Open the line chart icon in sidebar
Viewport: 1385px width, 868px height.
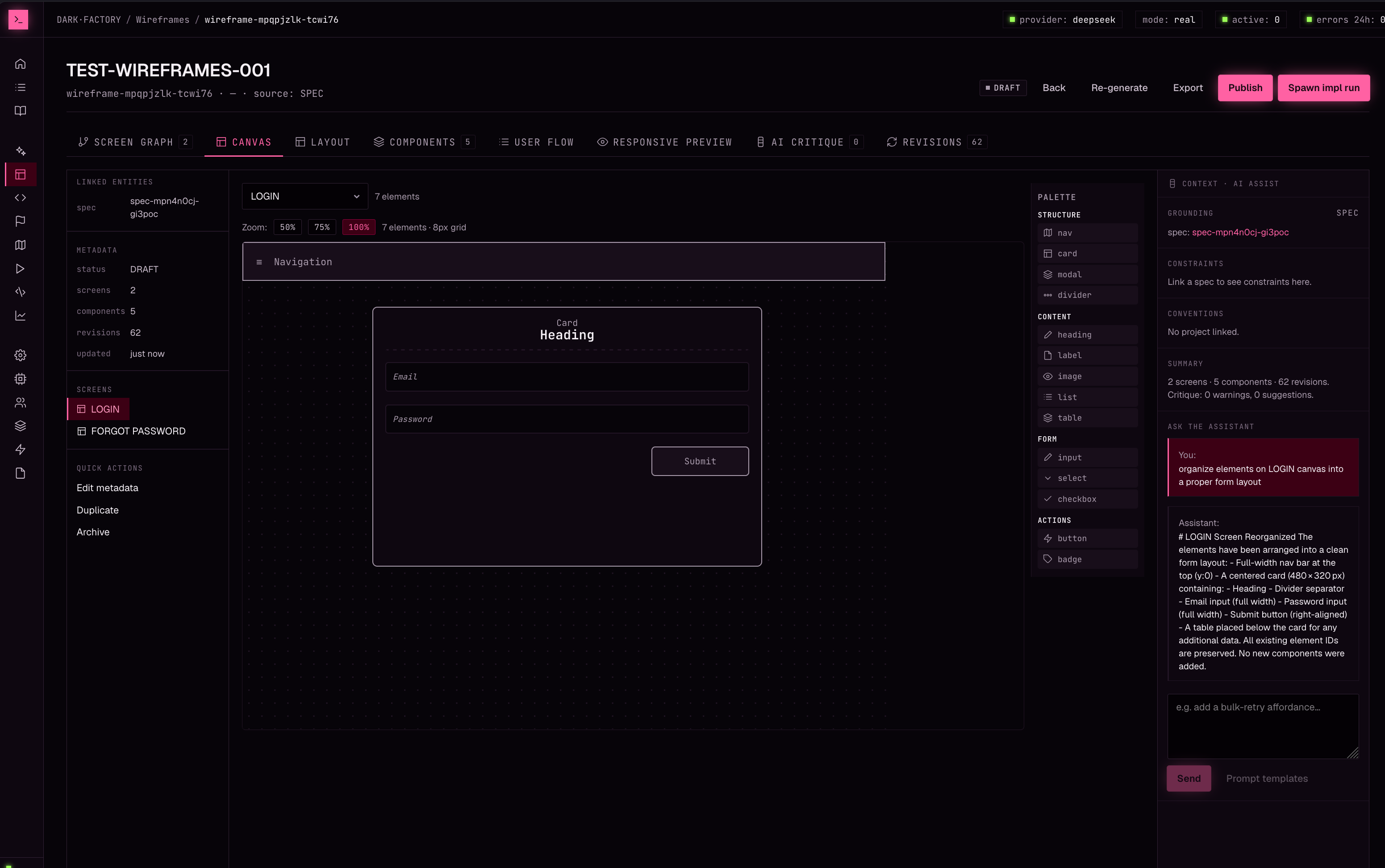click(x=20, y=316)
